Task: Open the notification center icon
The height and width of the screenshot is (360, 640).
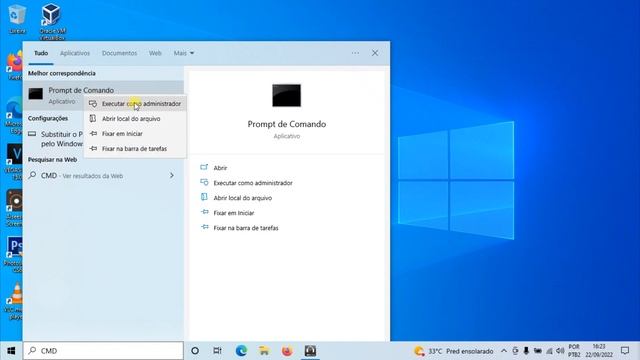Action: [x=624, y=351]
